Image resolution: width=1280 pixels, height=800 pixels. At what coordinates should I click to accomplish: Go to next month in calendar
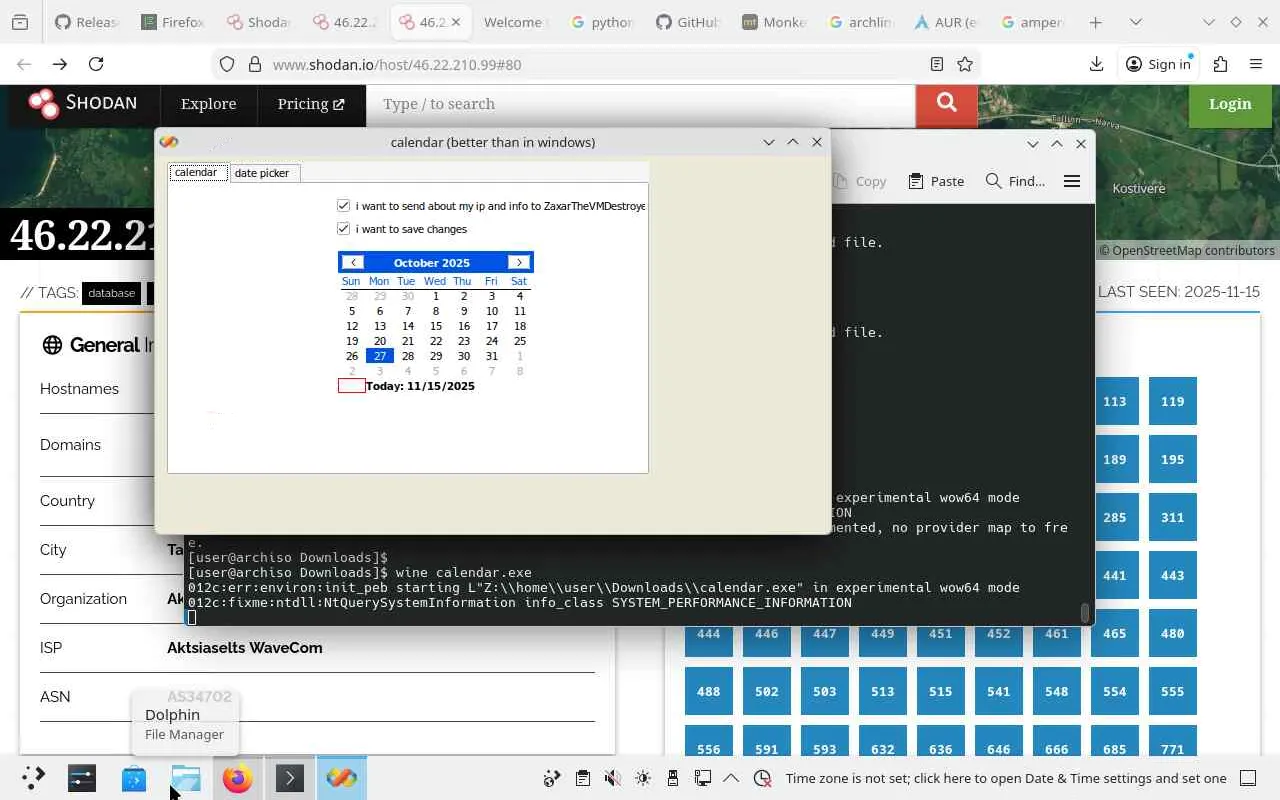[518, 263]
